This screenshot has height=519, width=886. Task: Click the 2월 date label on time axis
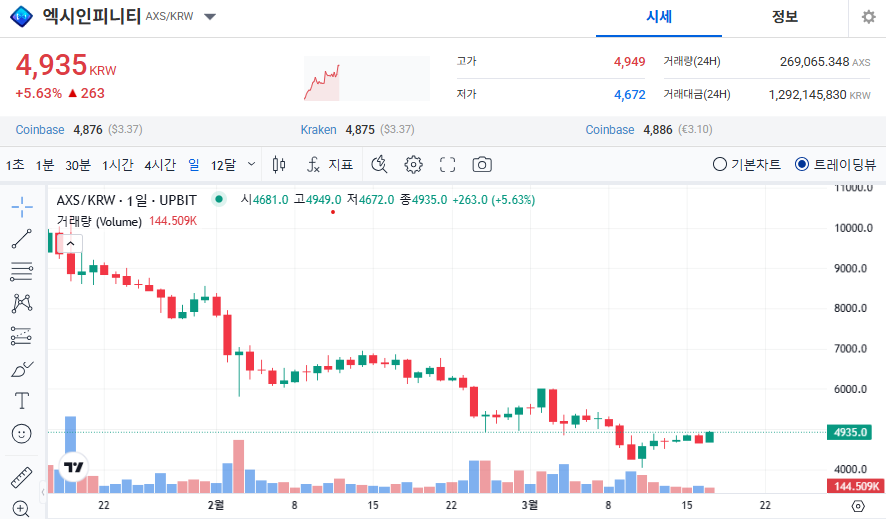(x=216, y=505)
